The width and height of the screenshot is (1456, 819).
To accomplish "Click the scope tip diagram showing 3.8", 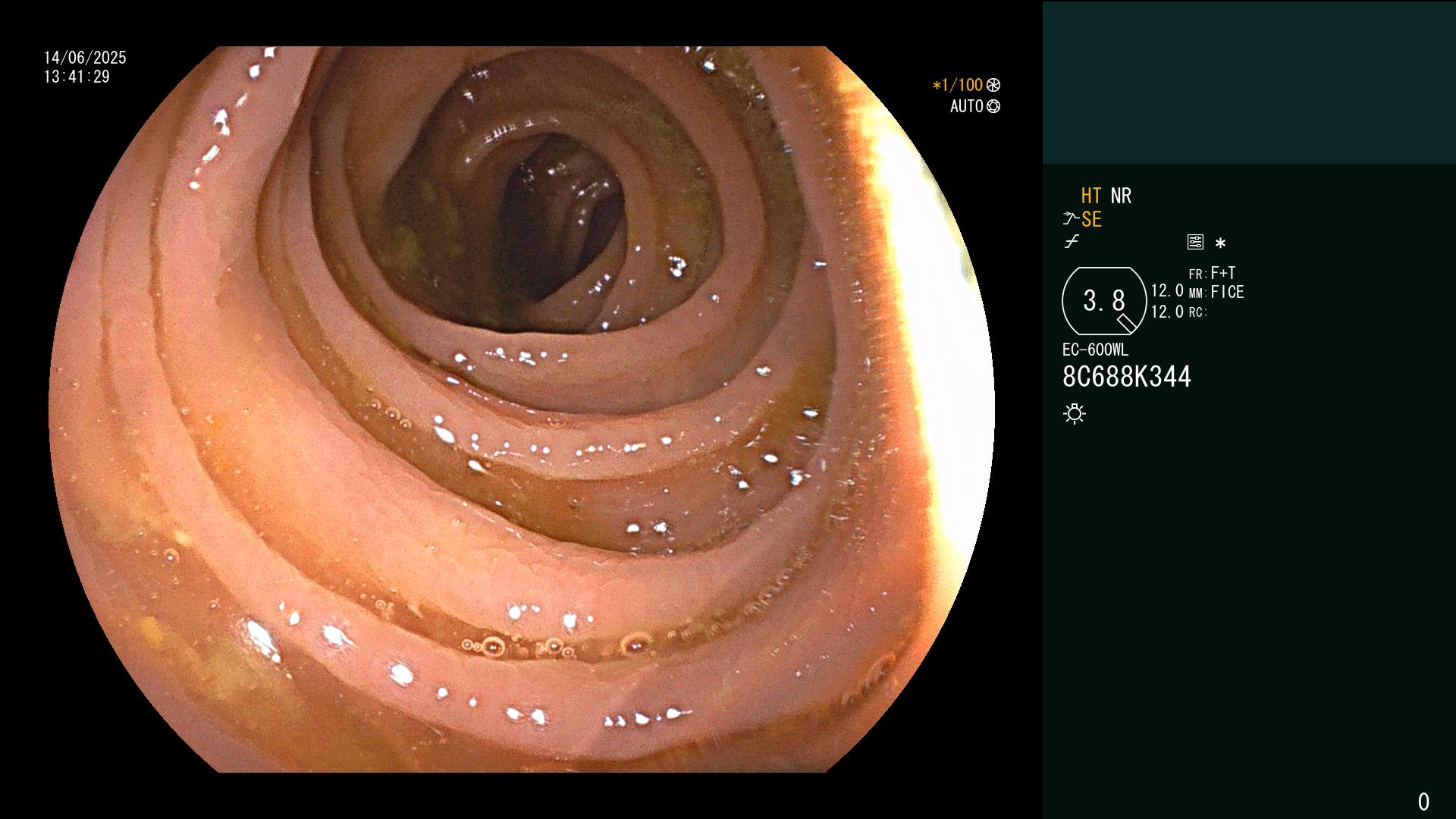I will (1104, 301).
